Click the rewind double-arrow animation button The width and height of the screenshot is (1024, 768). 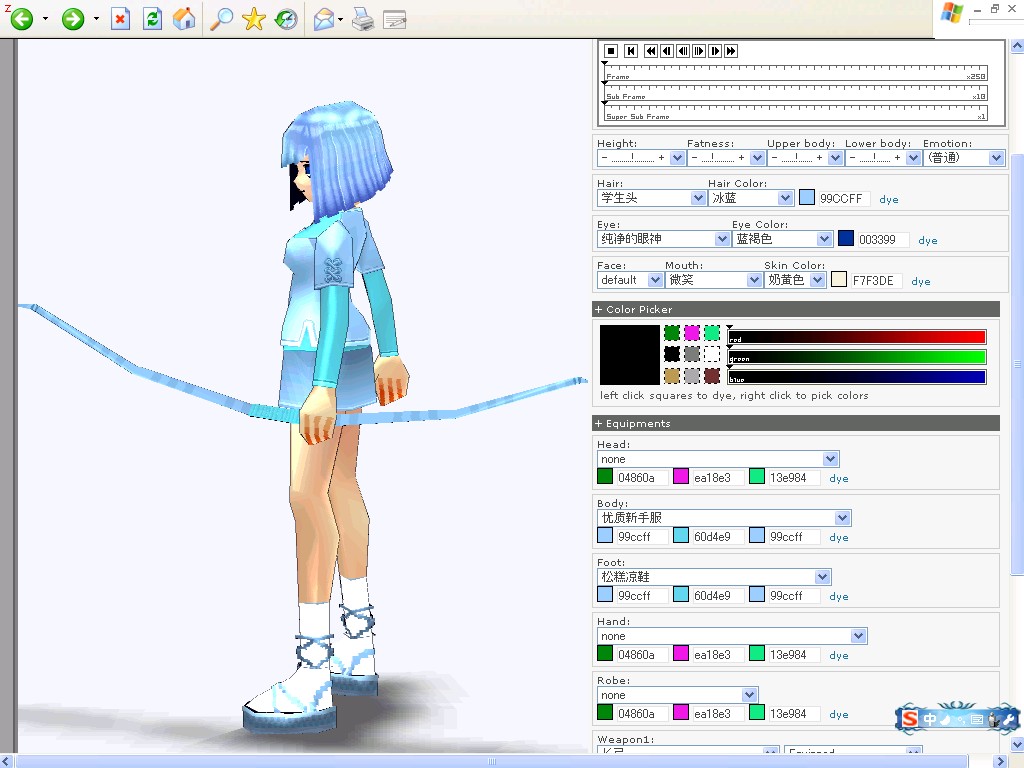point(650,51)
